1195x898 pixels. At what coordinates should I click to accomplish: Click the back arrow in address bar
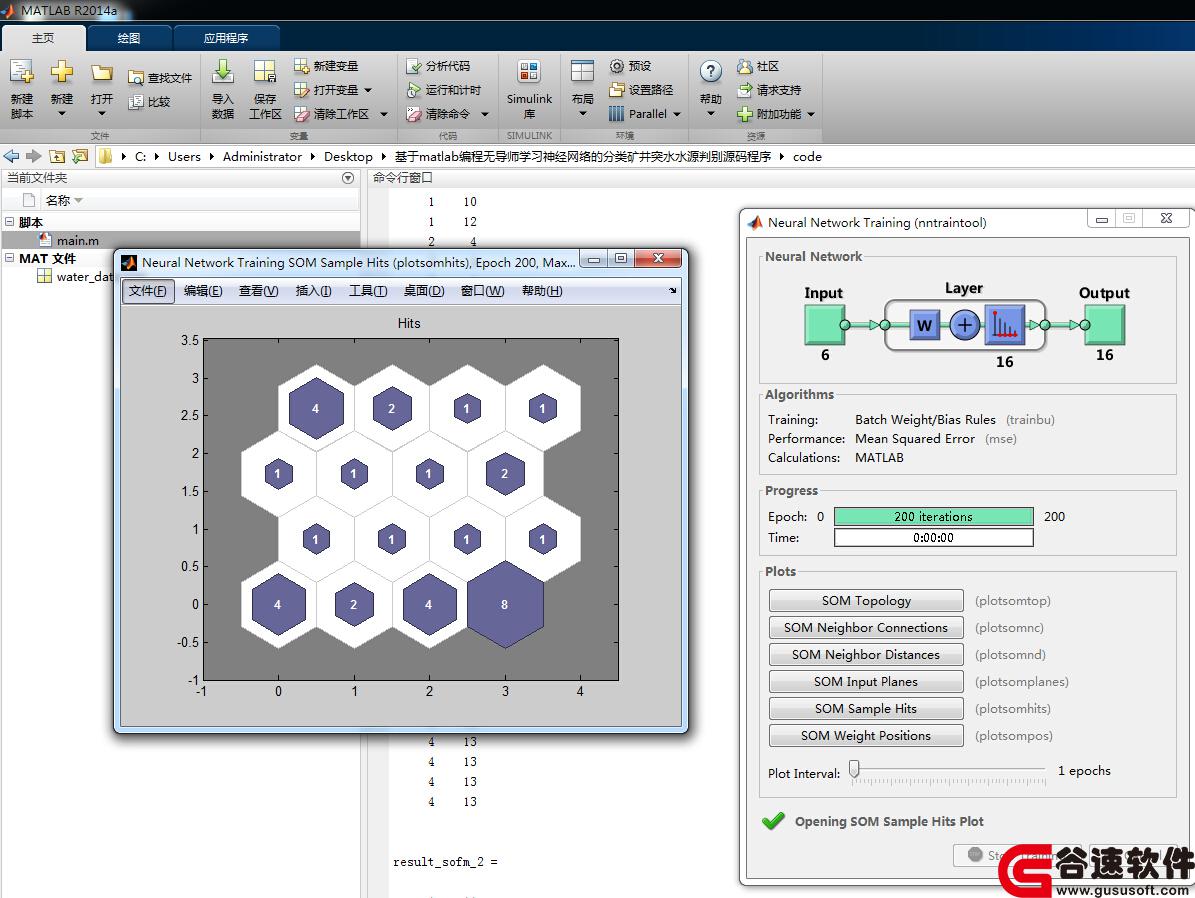[11, 156]
